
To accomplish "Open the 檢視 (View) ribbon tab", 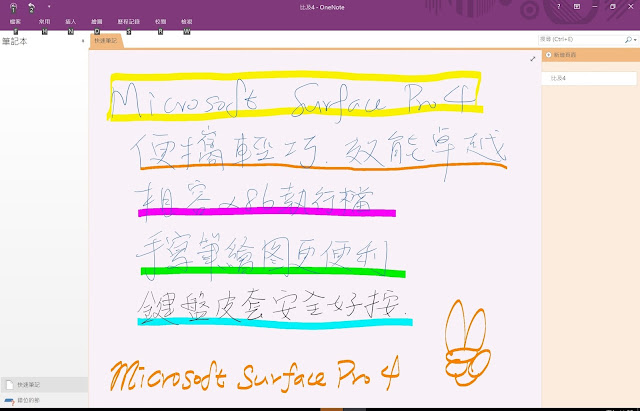I will 187,22.
